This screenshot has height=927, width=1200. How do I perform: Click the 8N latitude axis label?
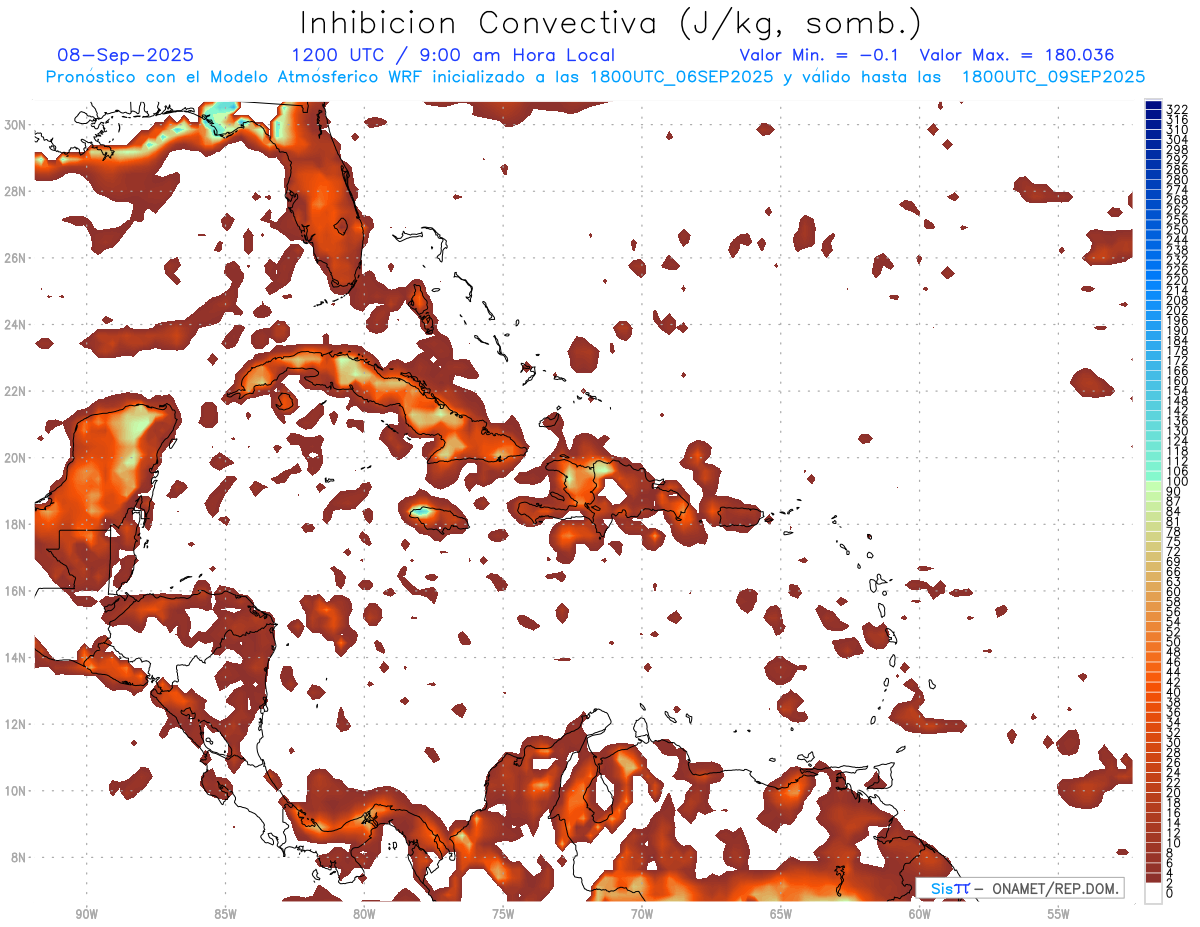pos(17,858)
